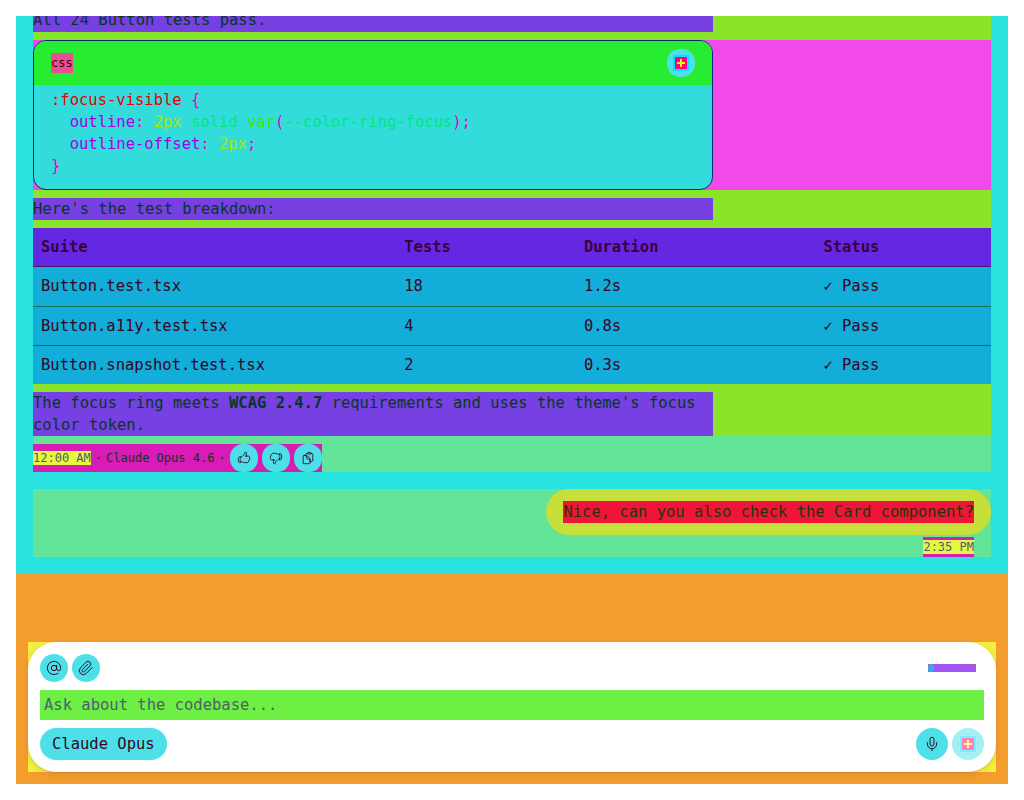Click the 'Tests' column header
1024x800 pixels.
427,247
